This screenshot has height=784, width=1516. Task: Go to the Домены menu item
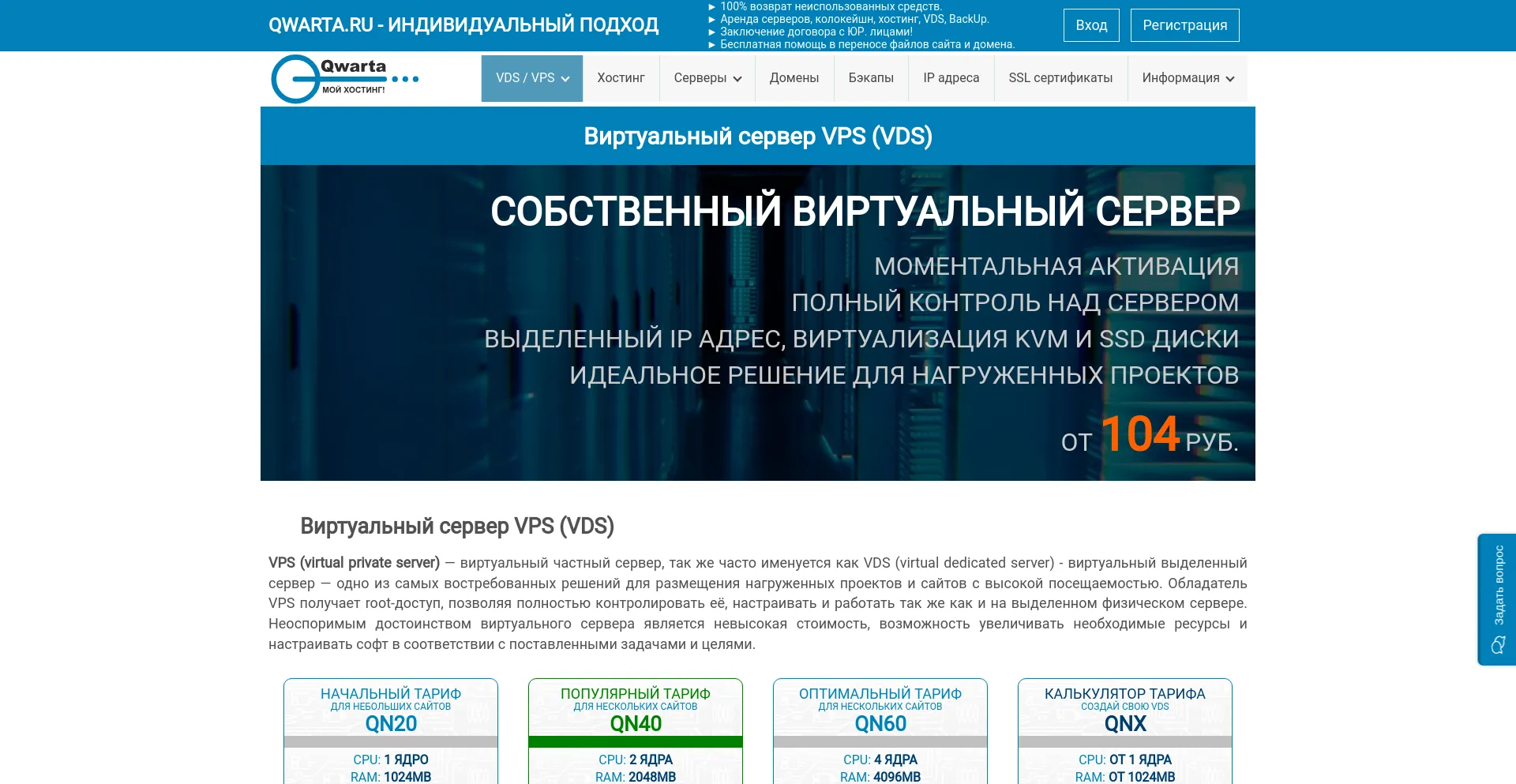pyautogui.click(x=794, y=78)
